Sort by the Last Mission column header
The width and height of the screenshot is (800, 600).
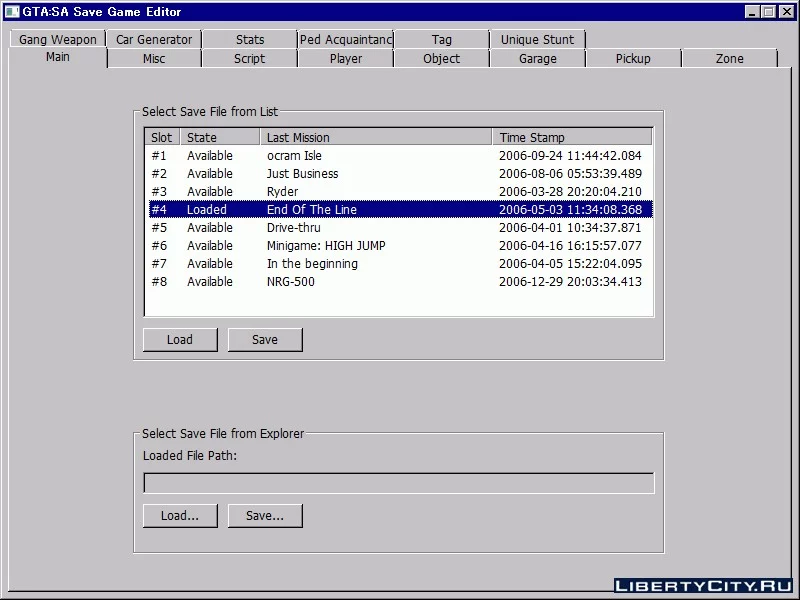pos(376,137)
